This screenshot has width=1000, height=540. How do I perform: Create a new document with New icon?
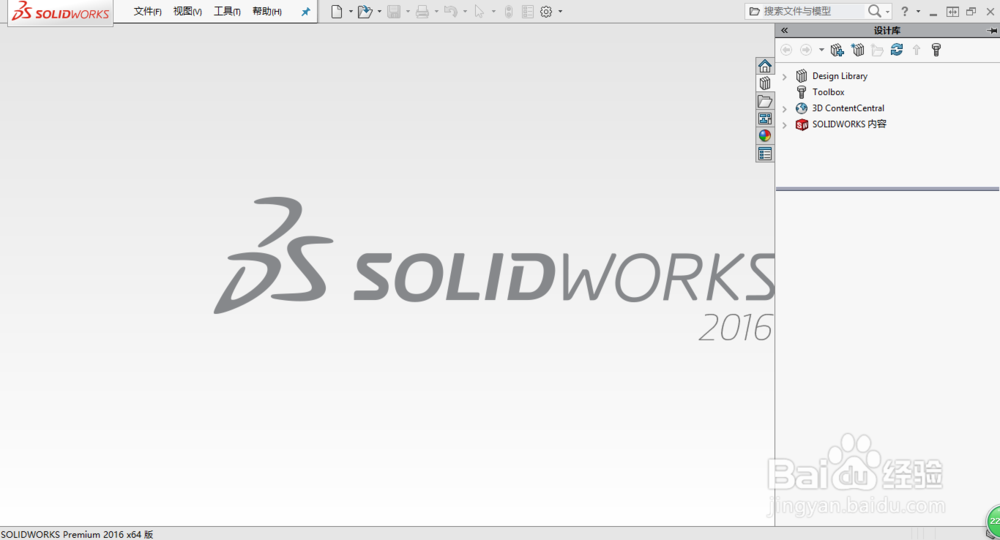337,11
